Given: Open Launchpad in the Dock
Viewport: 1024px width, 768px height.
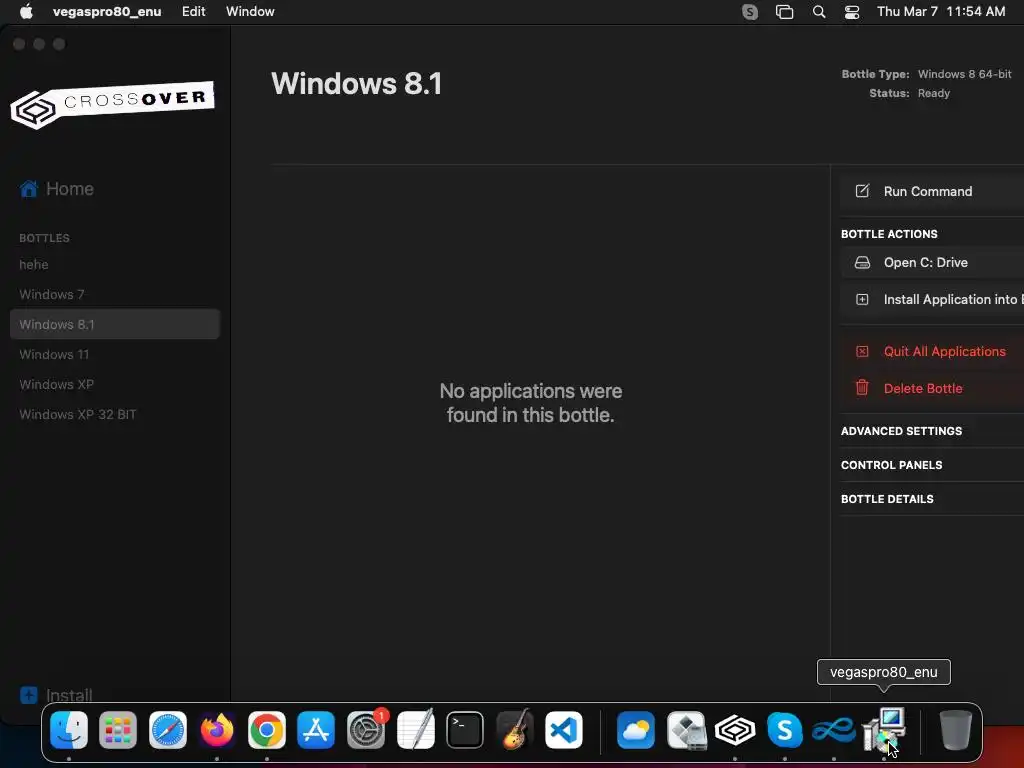Looking at the screenshot, I should point(118,729).
